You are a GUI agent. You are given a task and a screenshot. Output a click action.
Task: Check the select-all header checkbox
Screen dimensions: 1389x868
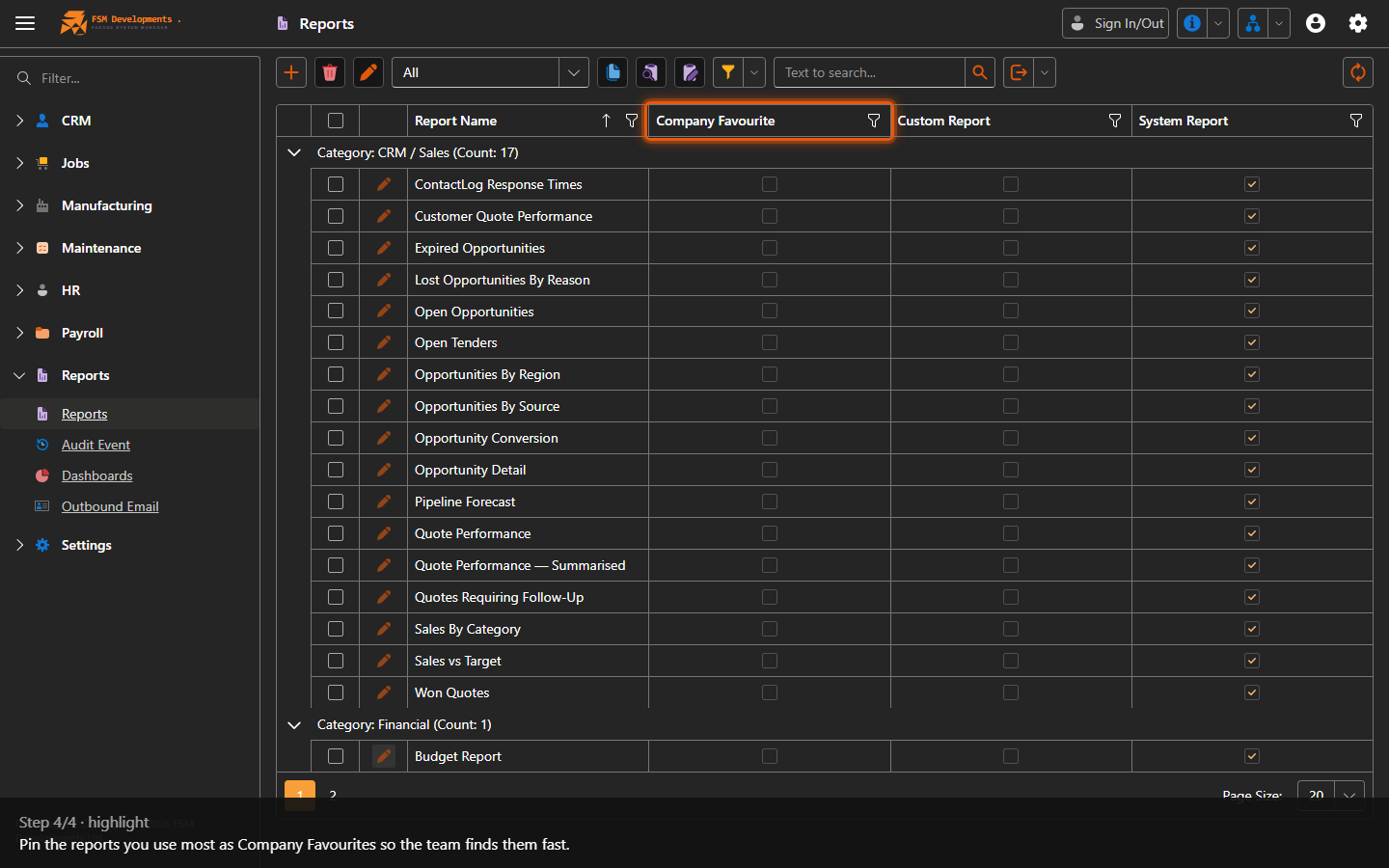(x=336, y=121)
